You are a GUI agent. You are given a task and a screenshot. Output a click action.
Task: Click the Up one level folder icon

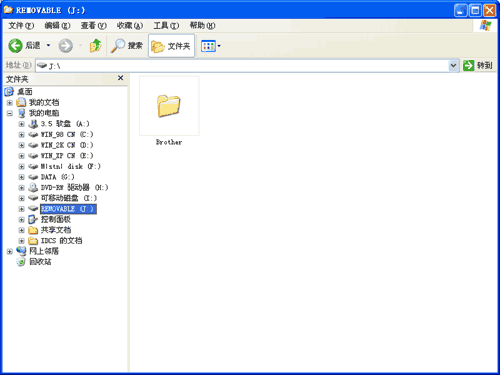click(x=95, y=46)
